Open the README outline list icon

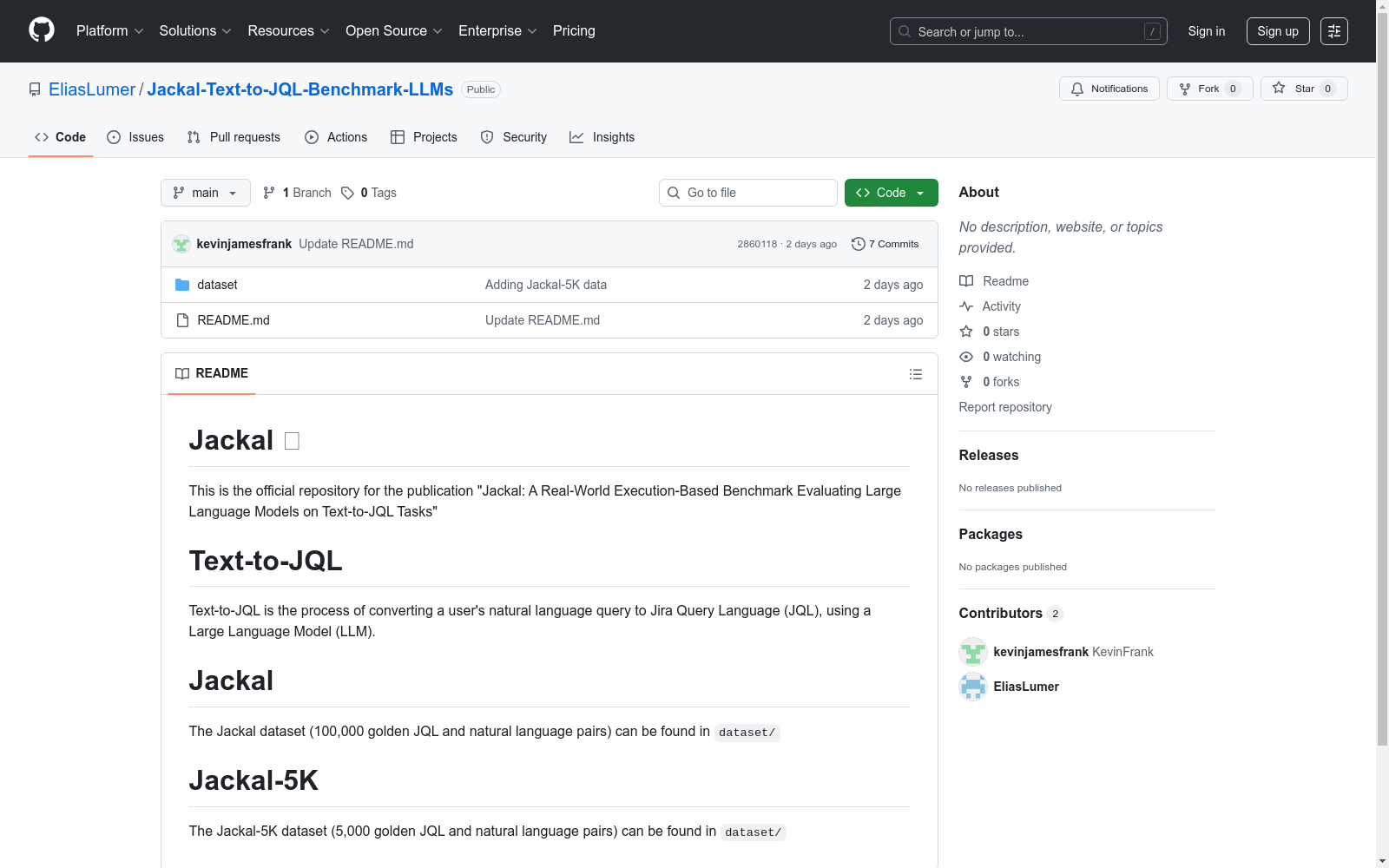point(916,374)
